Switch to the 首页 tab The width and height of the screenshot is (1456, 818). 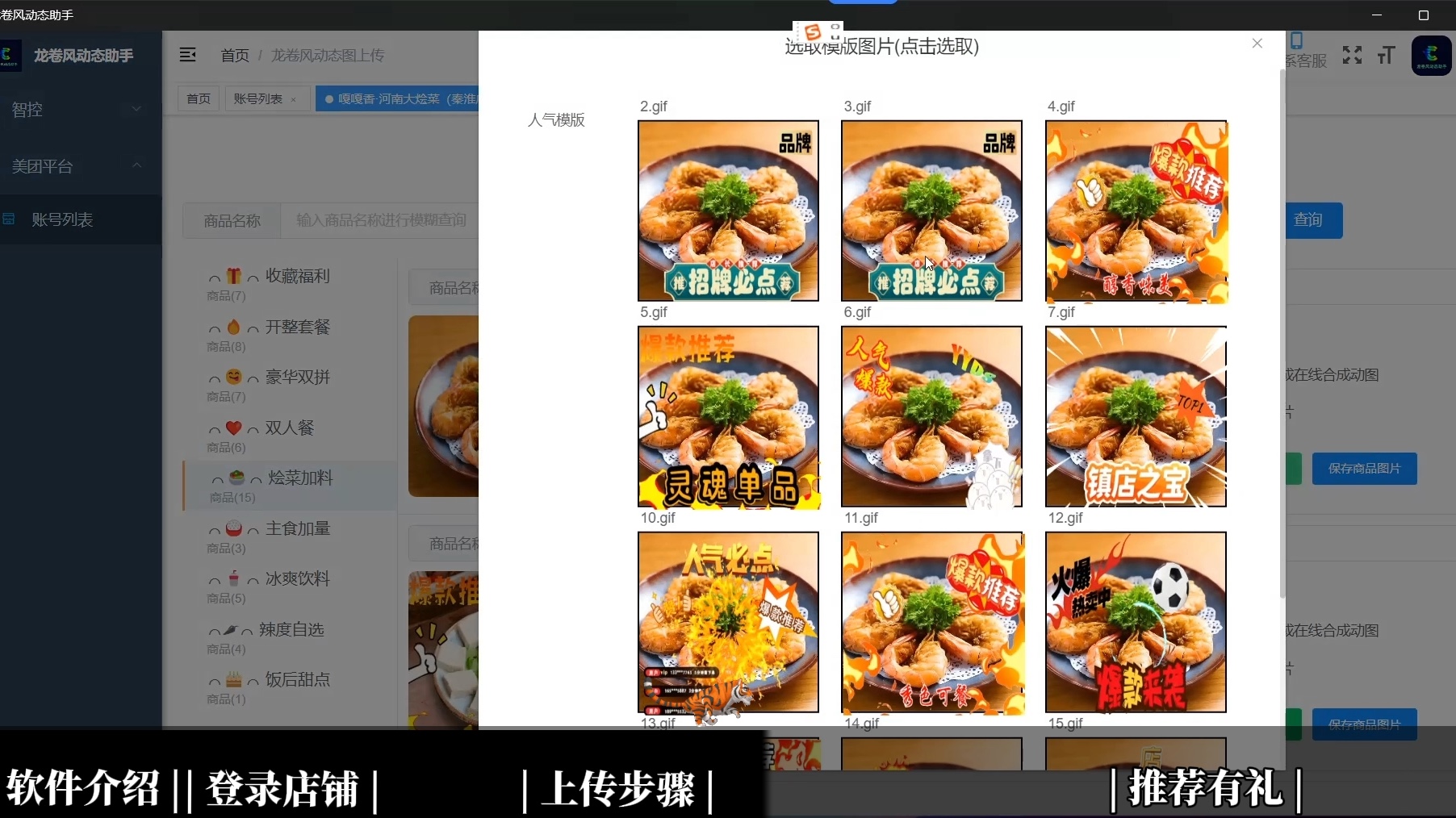coord(197,98)
